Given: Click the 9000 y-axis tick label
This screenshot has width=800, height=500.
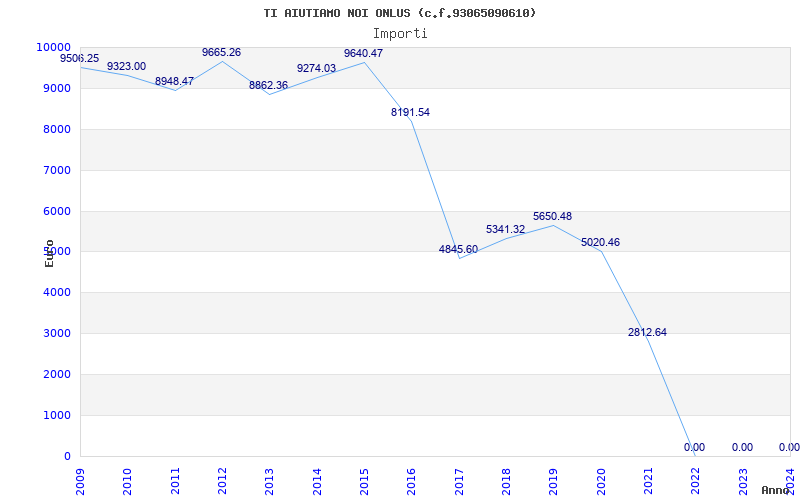Looking at the screenshot, I should pyautogui.click(x=57, y=88).
